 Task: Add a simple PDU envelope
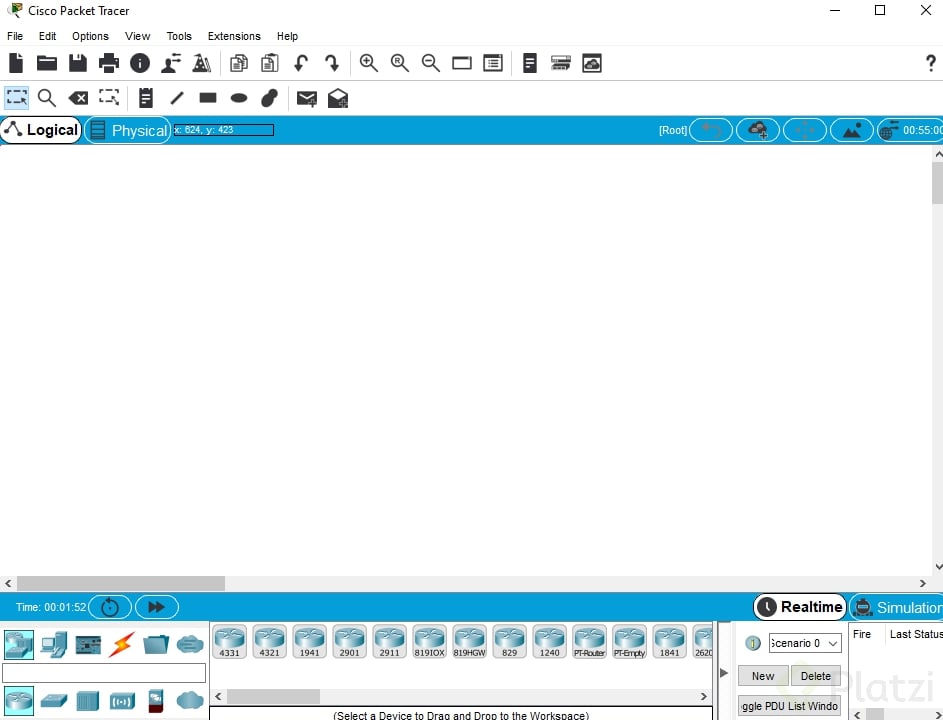coord(307,98)
